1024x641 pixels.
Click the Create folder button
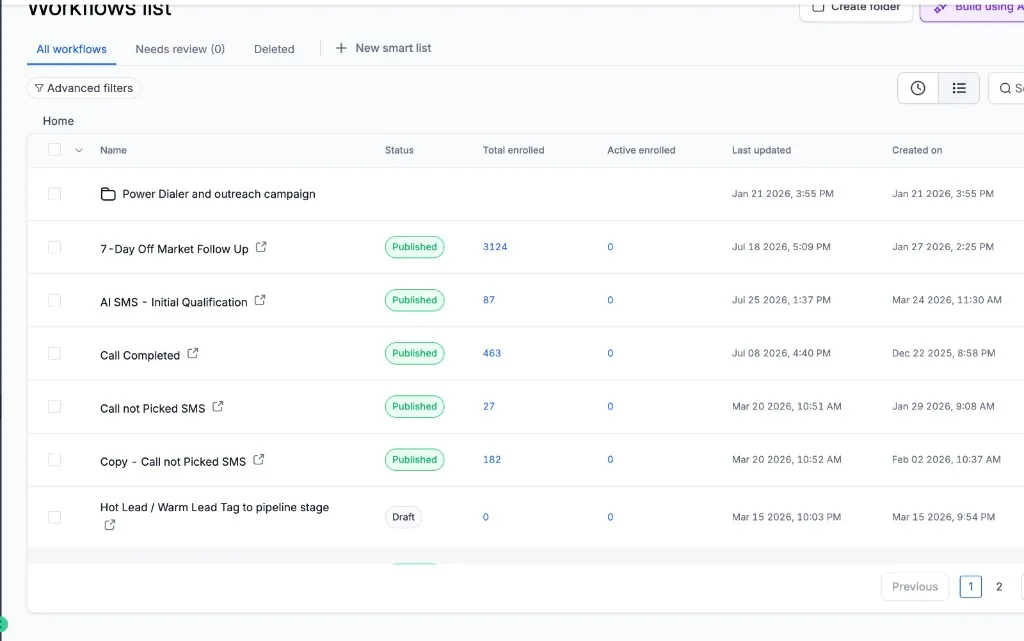click(x=856, y=8)
